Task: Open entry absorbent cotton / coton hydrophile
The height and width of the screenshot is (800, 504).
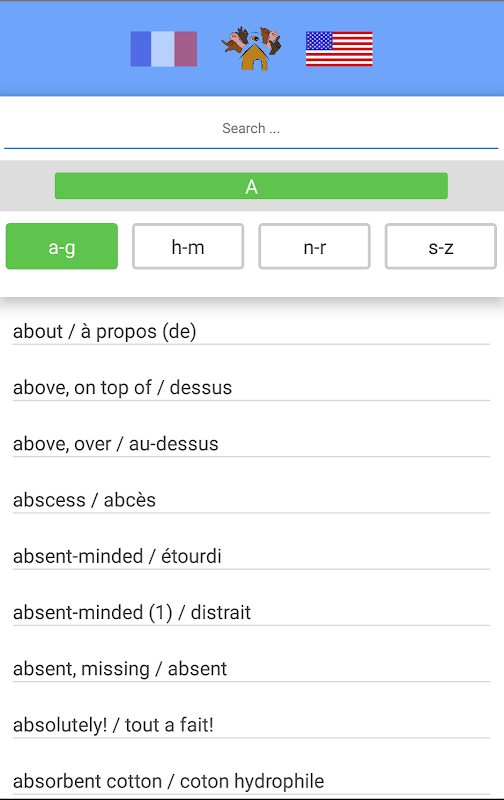Action: pos(251,782)
